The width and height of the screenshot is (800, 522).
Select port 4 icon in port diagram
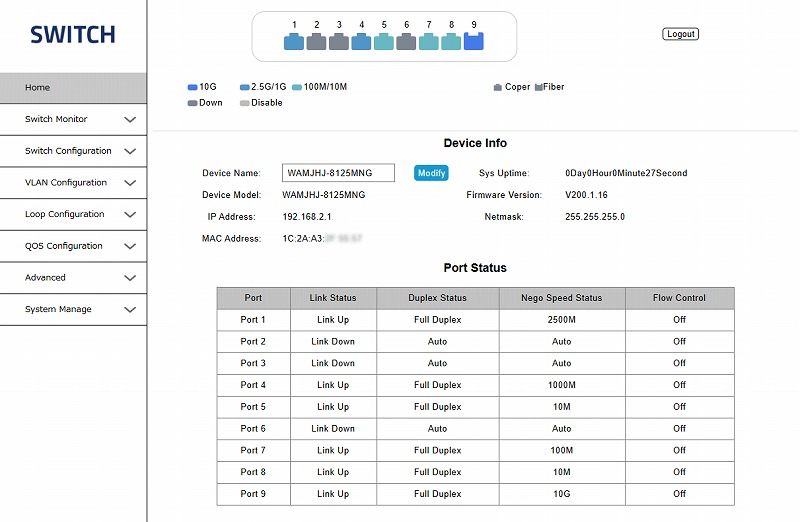[x=361, y=42]
